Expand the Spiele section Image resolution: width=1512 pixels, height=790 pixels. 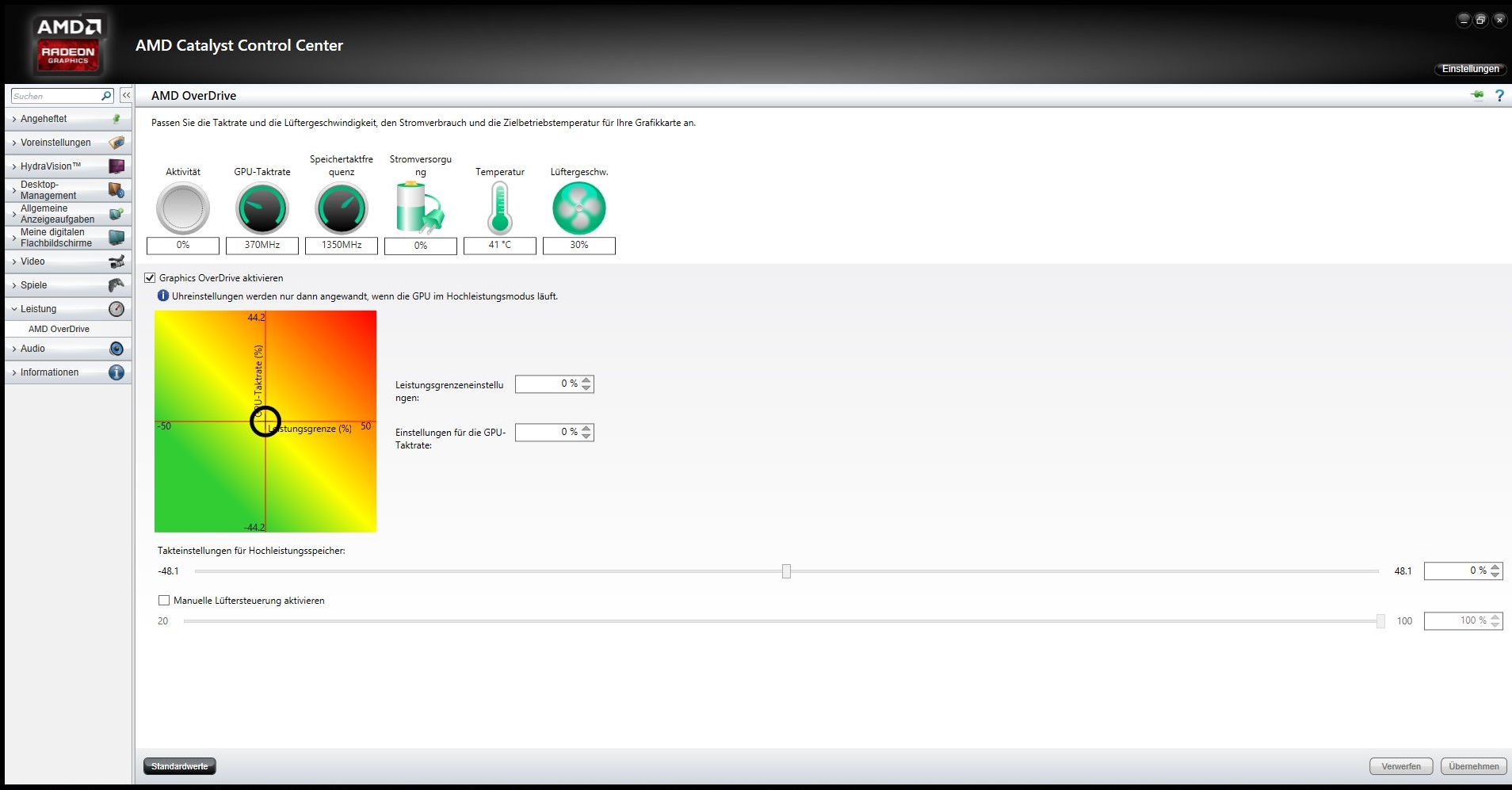click(x=13, y=285)
